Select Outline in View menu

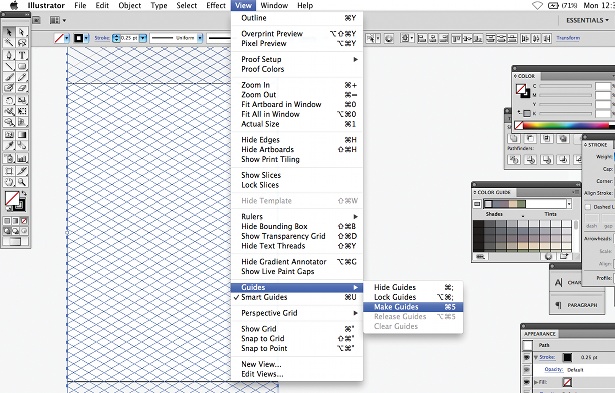click(x=297, y=18)
